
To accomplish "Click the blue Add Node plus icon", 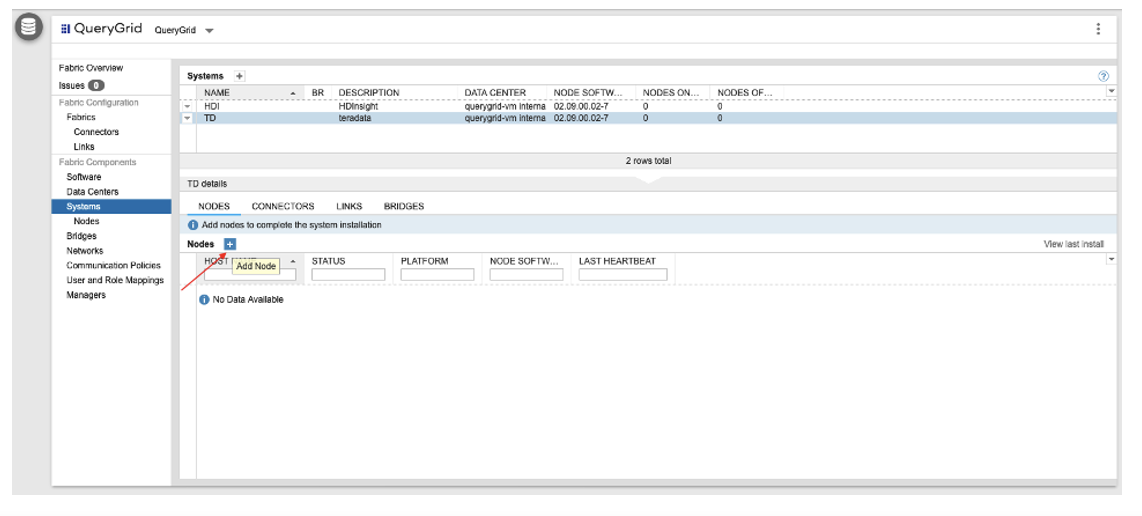I will (x=229, y=244).
